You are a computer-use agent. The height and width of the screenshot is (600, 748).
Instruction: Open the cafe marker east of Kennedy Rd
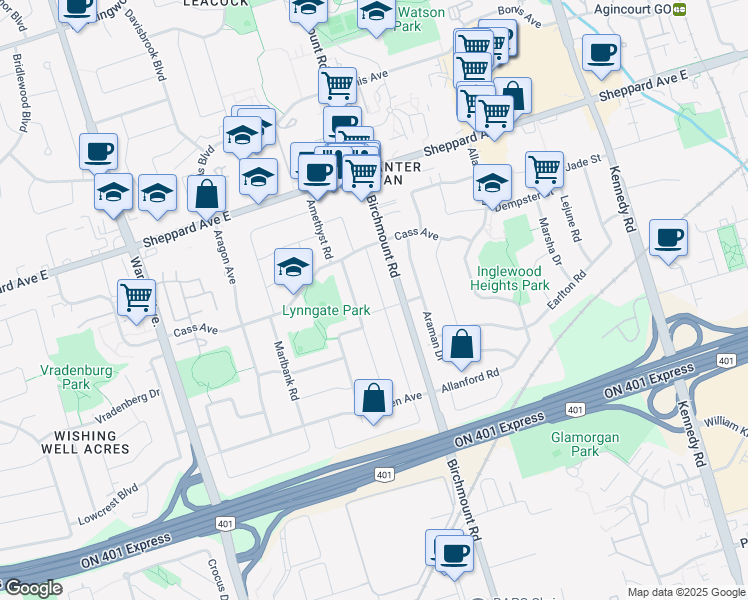pos(668,240)
